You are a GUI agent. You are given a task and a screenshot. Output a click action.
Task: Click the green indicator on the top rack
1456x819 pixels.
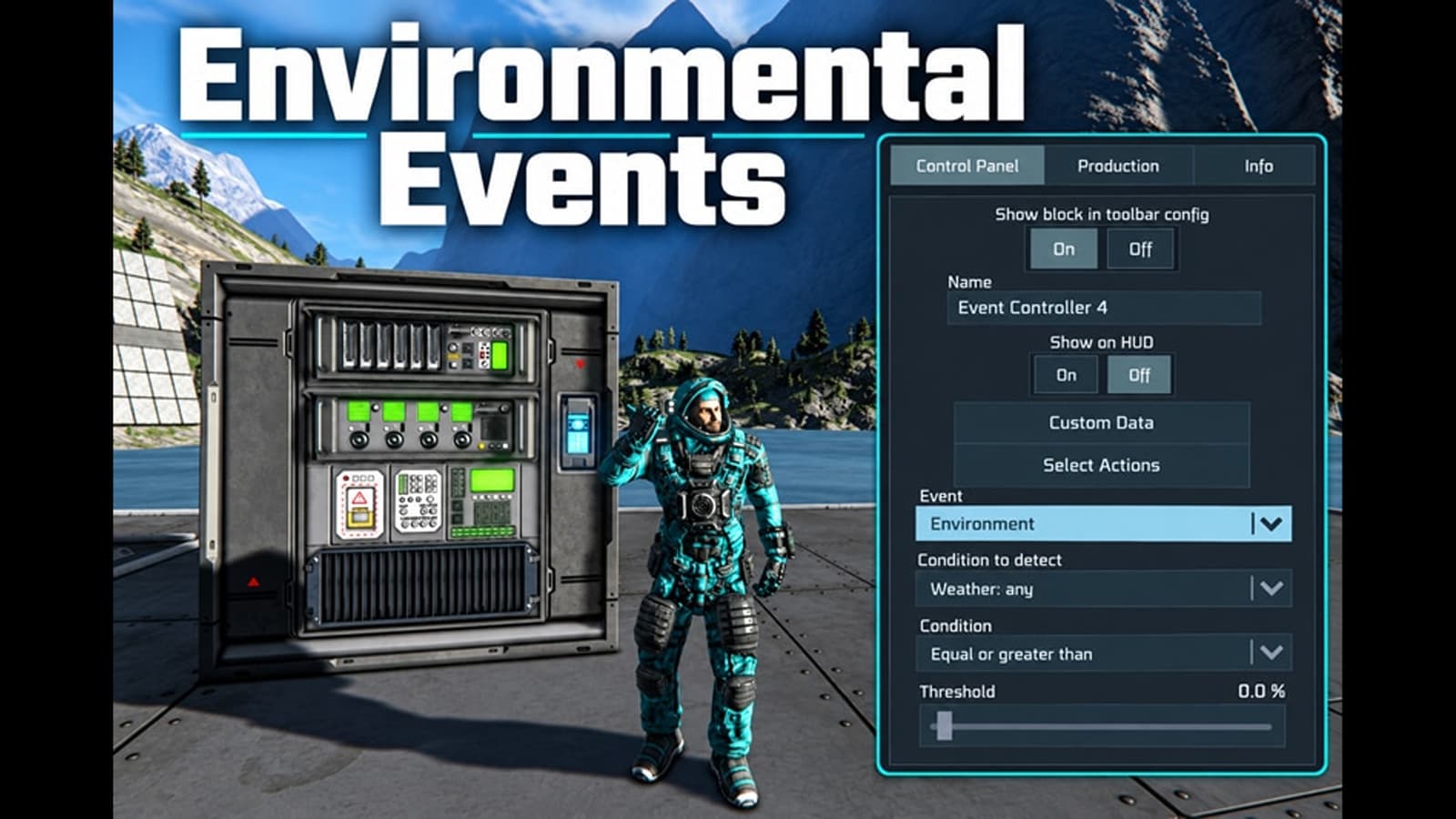[500, 355]
